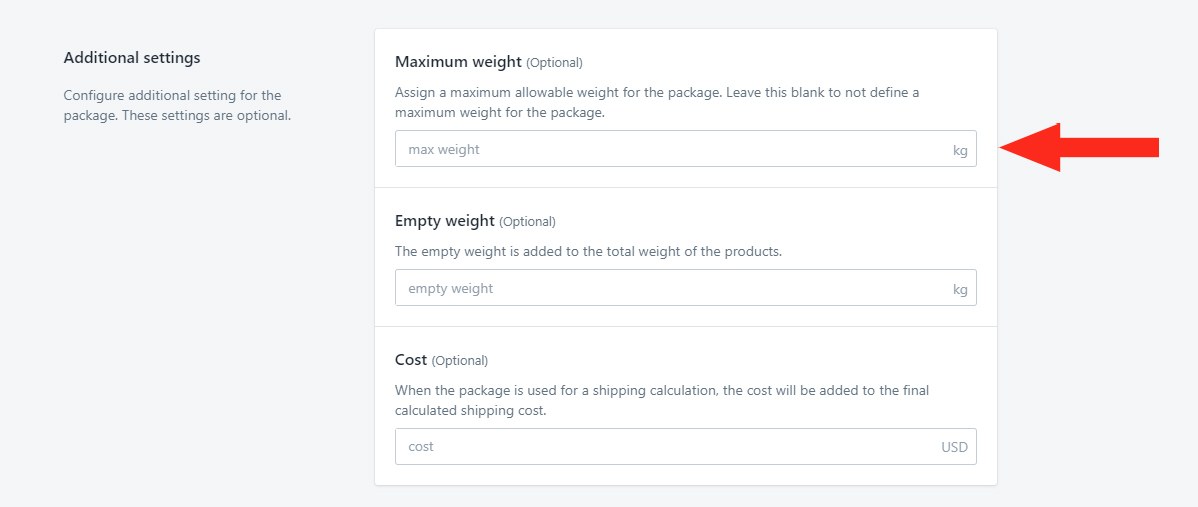Click the Empty weight label
The width and height of the screenshot is (1198, 507).
445,221
